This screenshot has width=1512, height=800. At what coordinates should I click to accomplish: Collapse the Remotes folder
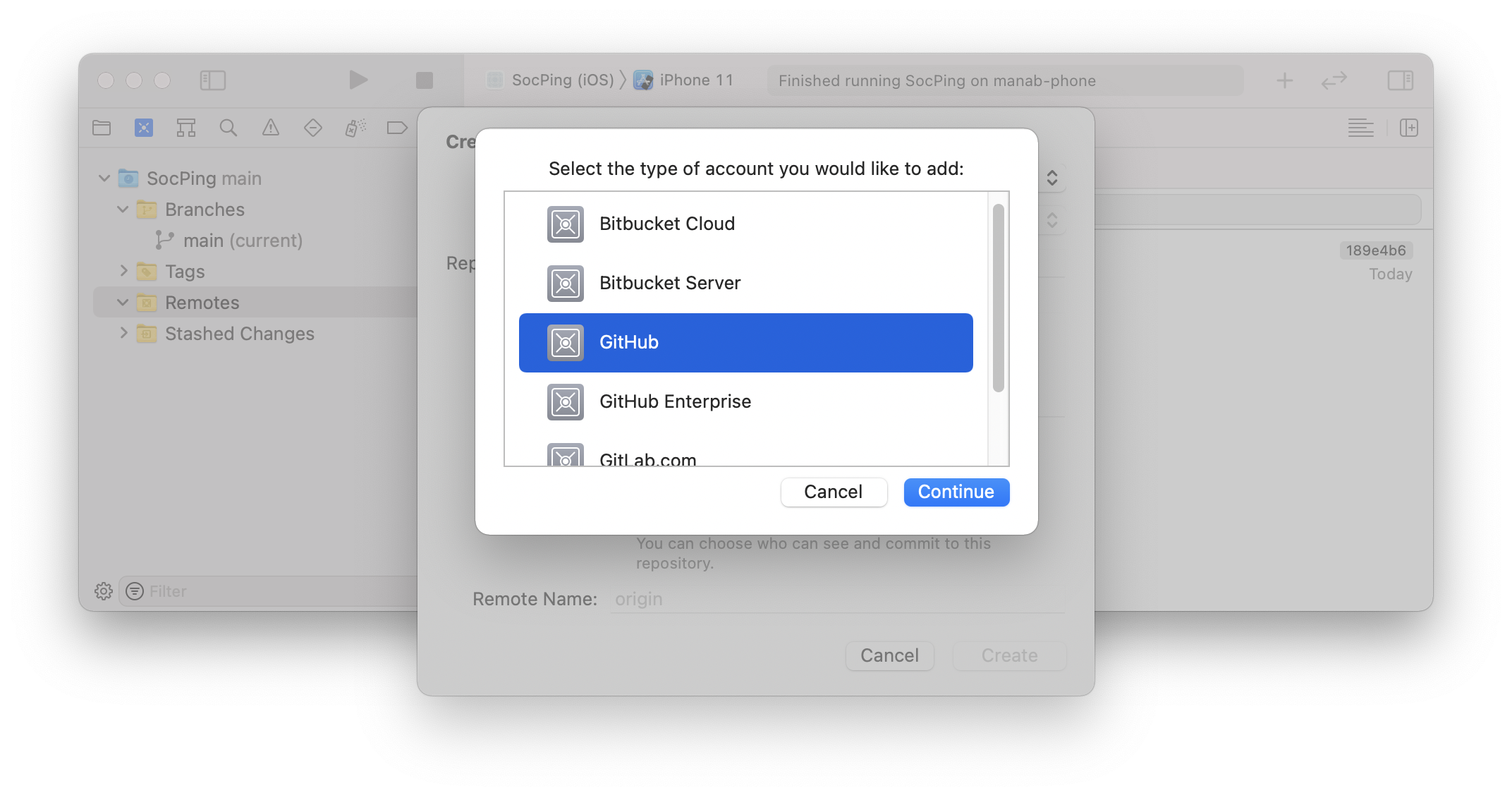tap(123, 302)
